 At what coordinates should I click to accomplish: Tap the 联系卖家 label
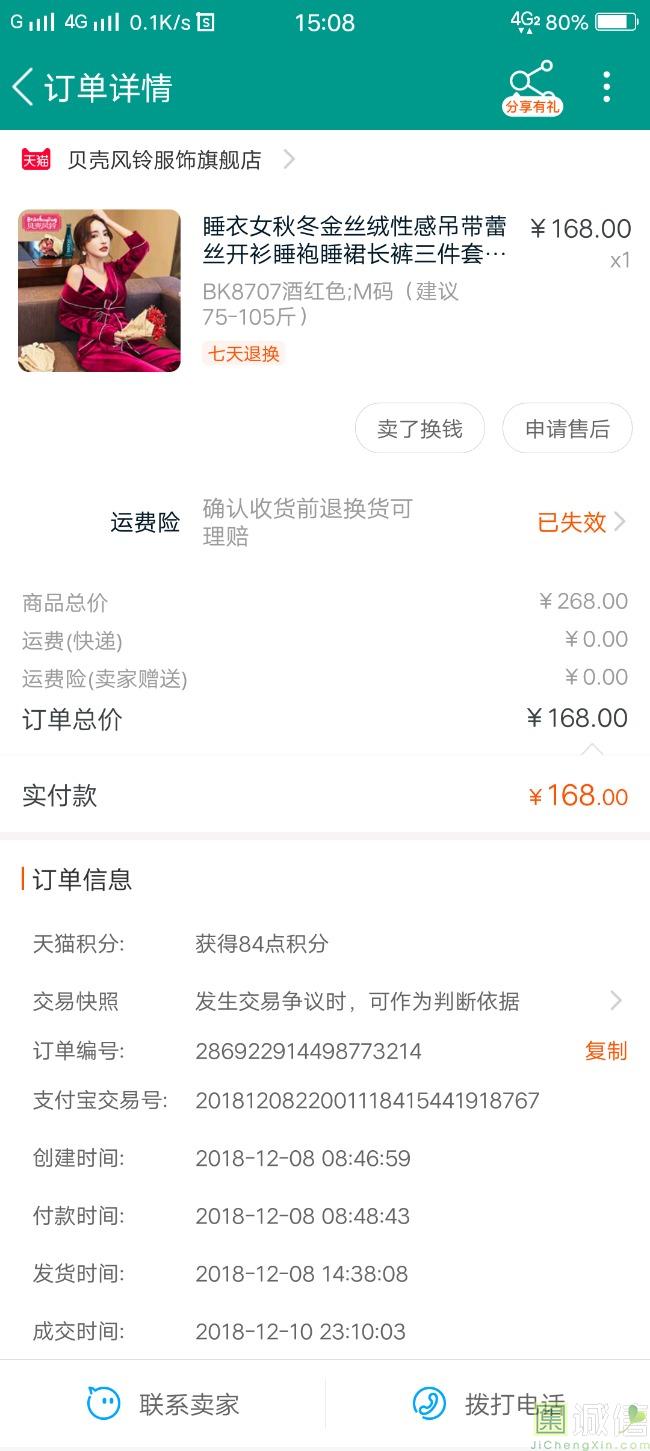(189, 1404)
